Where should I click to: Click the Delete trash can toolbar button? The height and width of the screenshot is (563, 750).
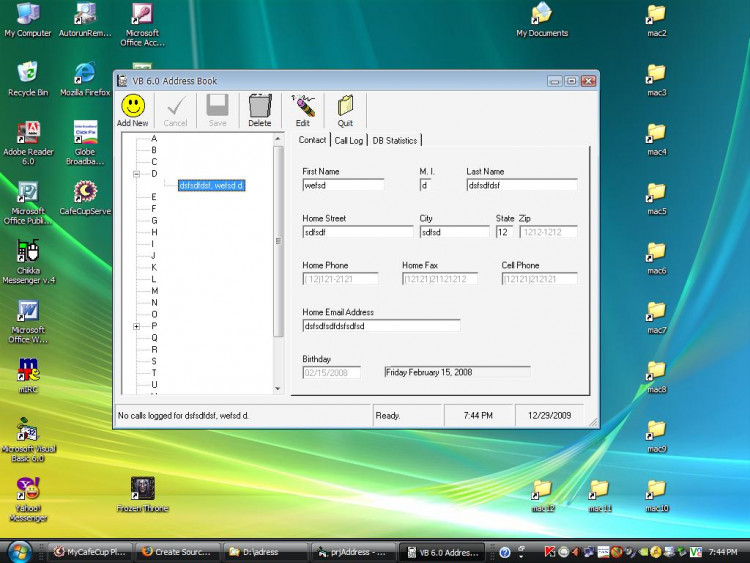click(260, 110)
